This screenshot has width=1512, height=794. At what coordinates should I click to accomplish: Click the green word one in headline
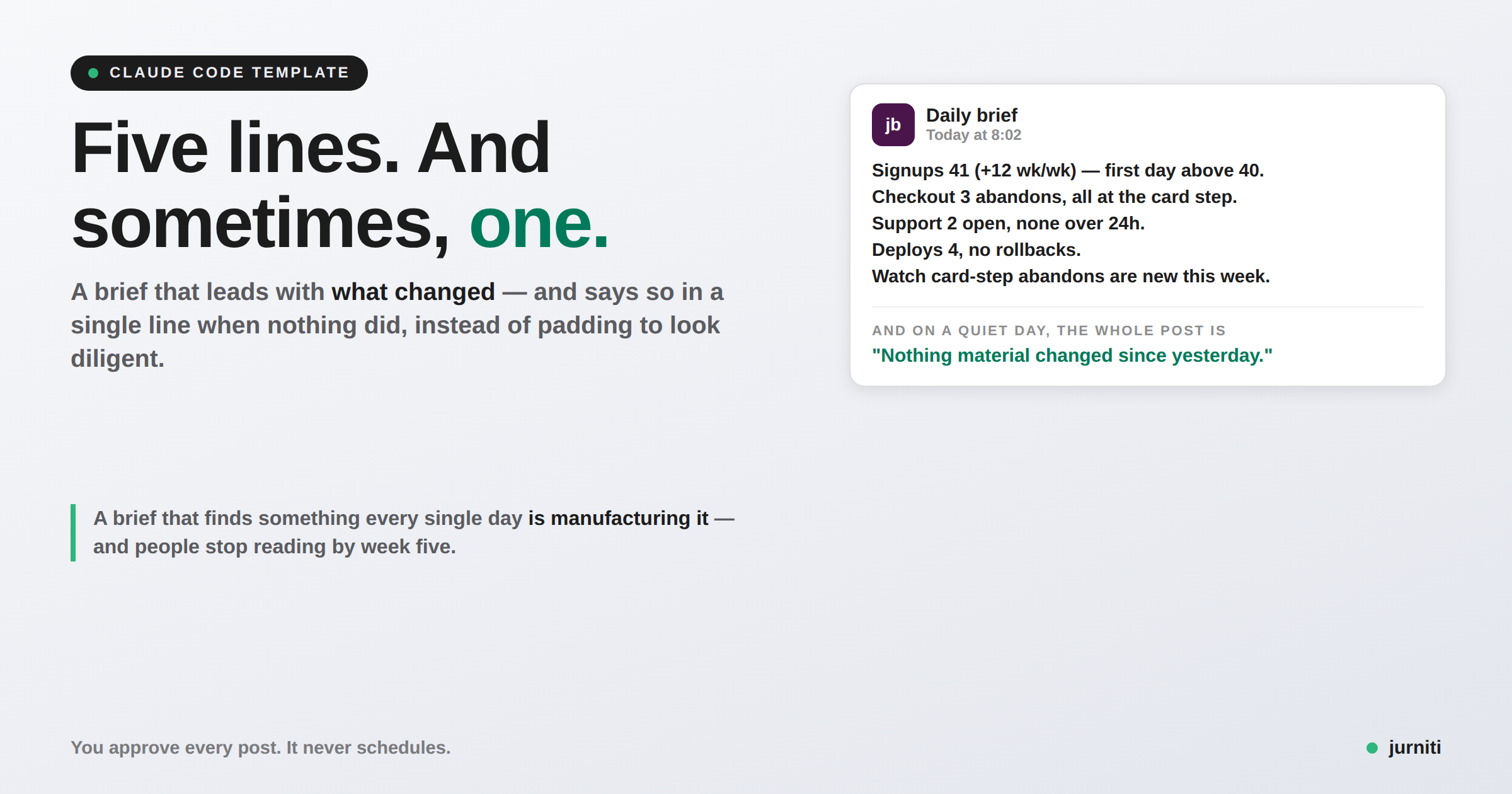pos(539,223)
